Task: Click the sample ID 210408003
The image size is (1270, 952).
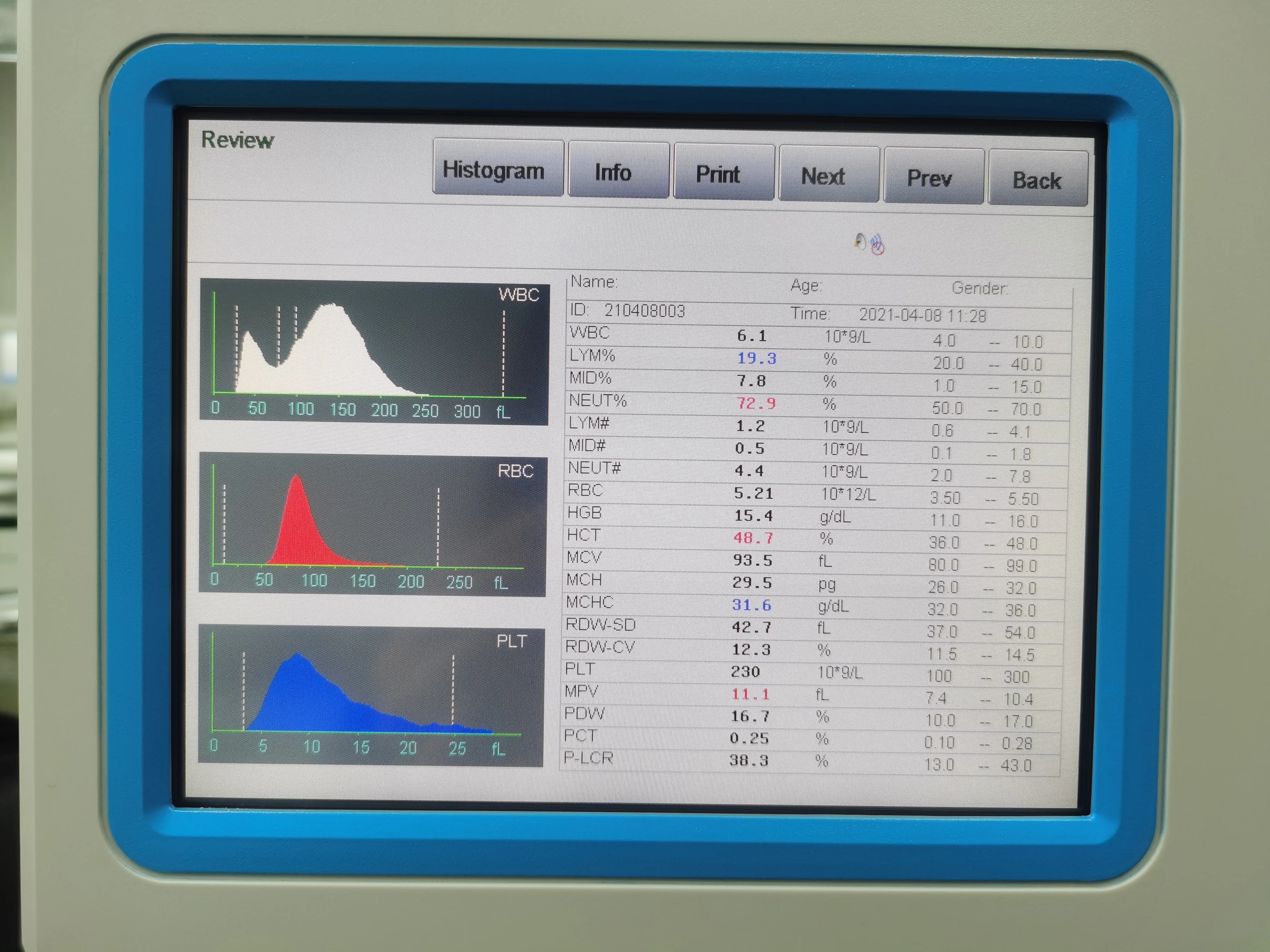Action: pyautogui.click(x=644, y=310)
